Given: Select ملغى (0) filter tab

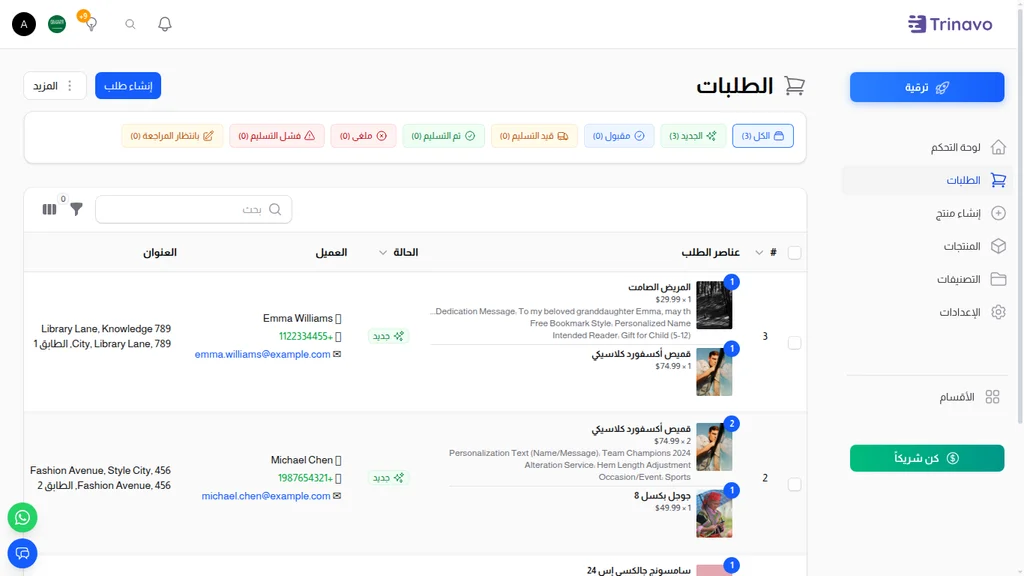Looking at the screenshot, I should [363, 136].
